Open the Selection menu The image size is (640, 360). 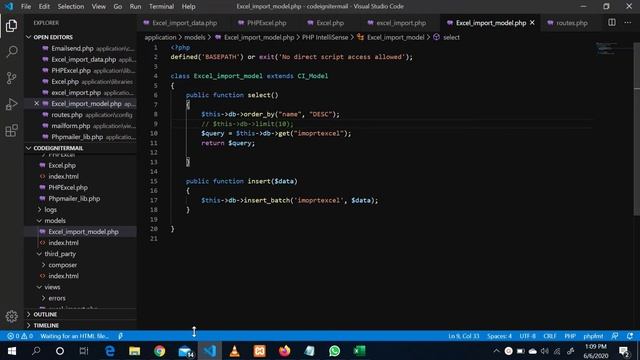coord(71,7)
